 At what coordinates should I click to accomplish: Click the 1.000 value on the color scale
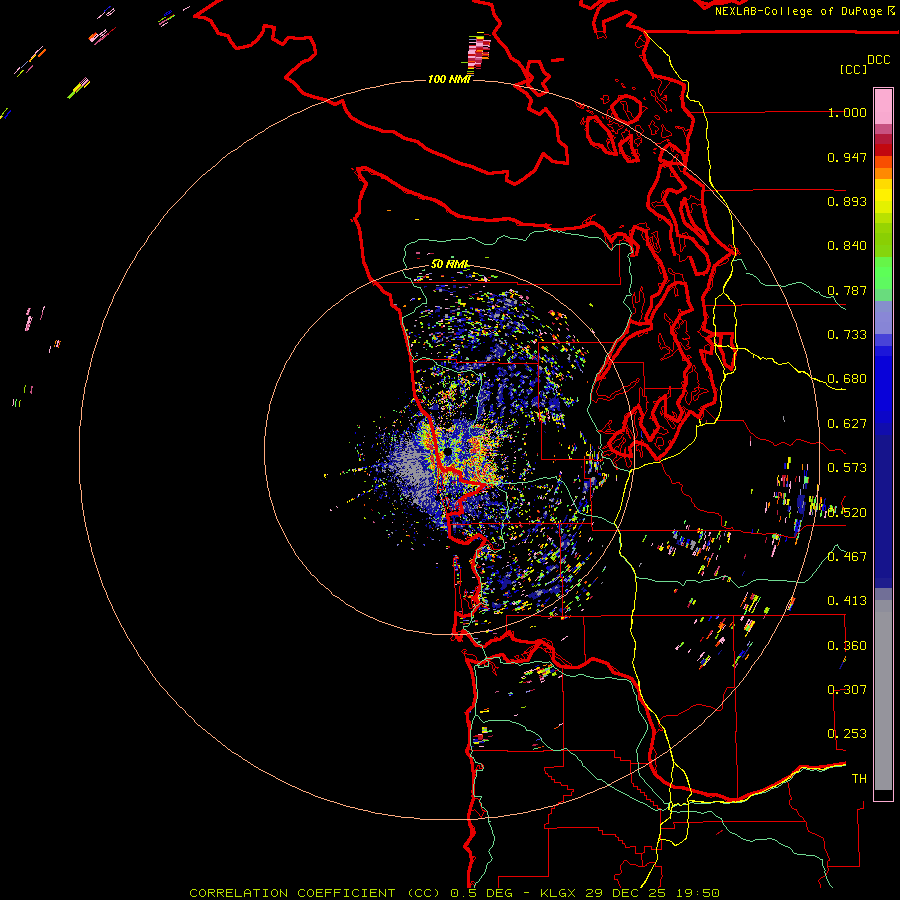point(847,112)
